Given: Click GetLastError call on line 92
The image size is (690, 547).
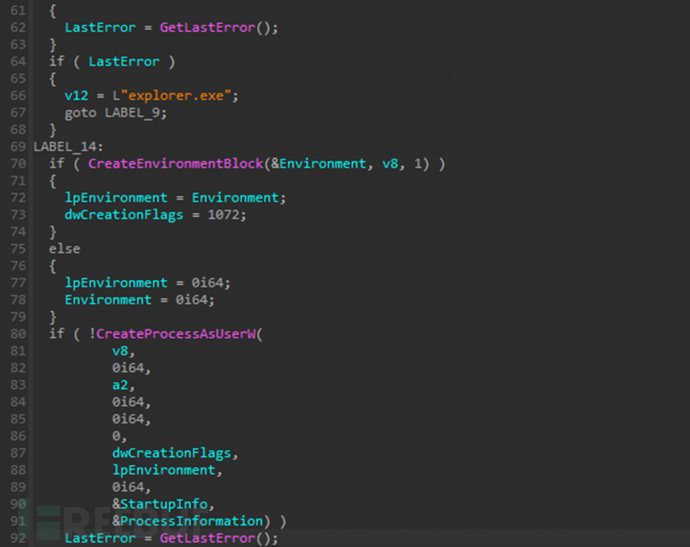Looking at the screenshot, I should [211, 538].
